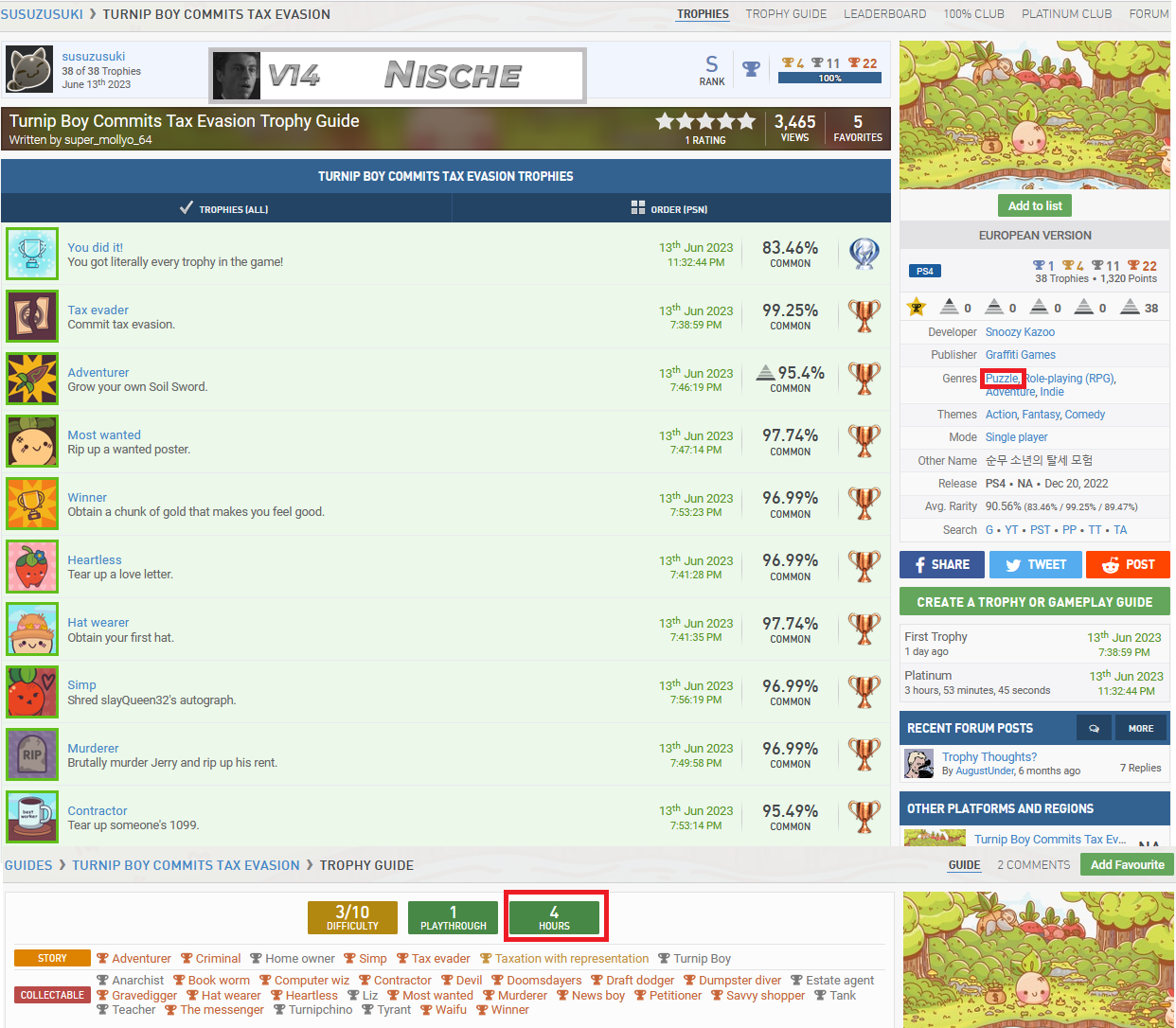Click the platinum trophy icon for 'You did it!'
The image size is (1176, 1028).
point(864,254)
